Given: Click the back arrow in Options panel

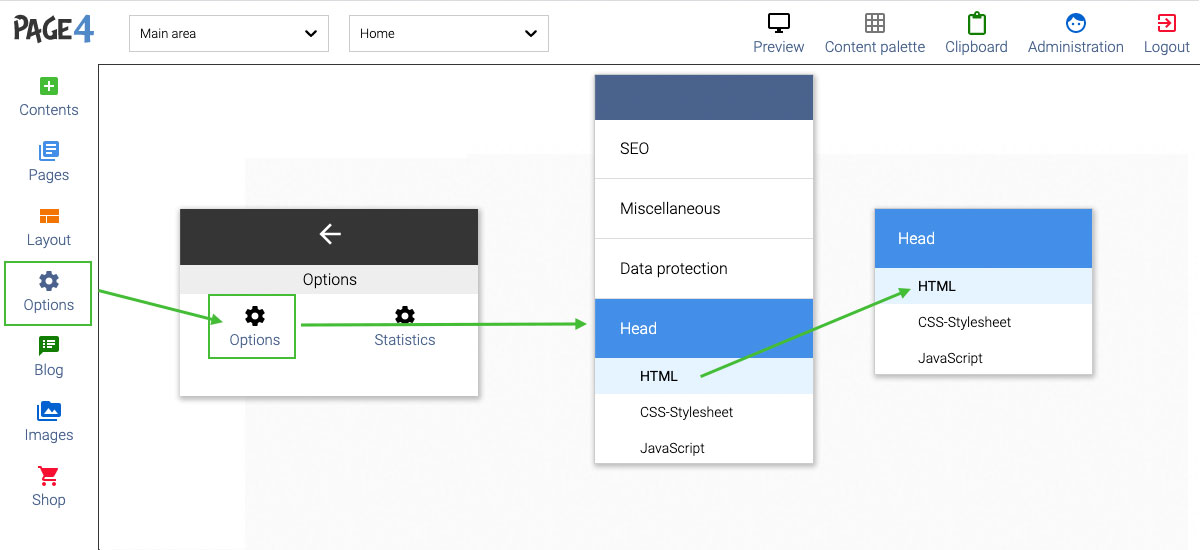Looking at the screenshot, I should click(330, 234).
